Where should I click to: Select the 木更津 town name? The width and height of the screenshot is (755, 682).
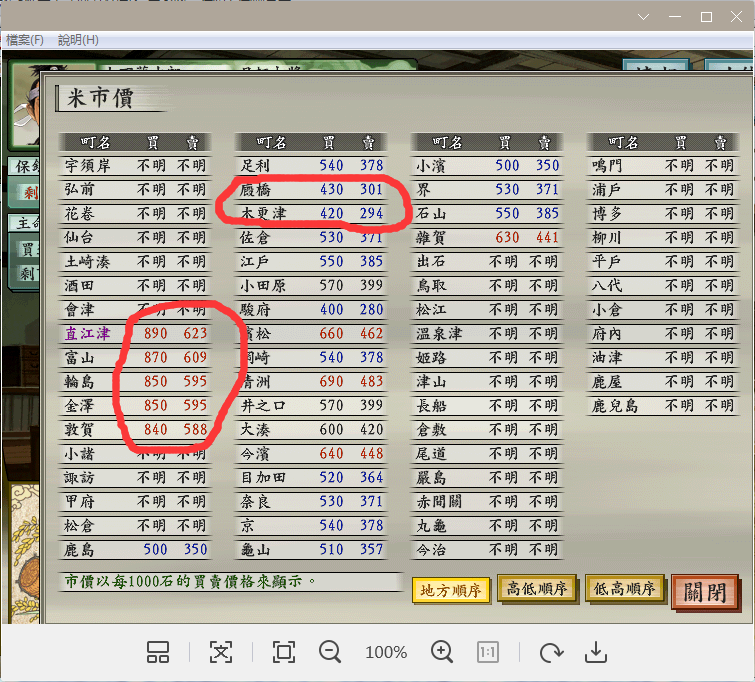(x=263, y=213)
